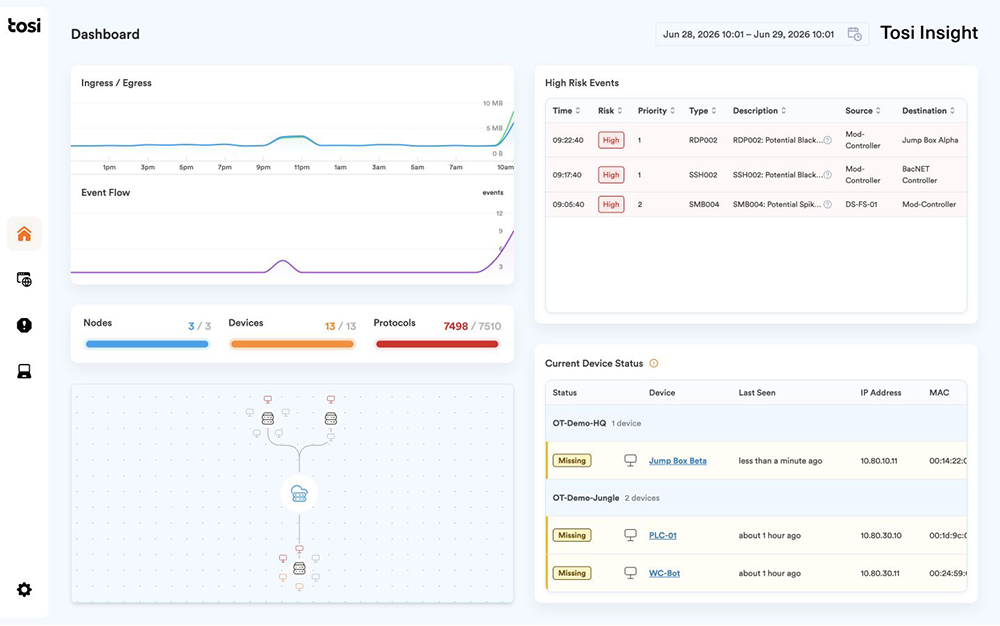The width and height of the screenshot is (1000, 626).
Task: Open the WC-Bot device link
Action: click(x=665, y=573)
